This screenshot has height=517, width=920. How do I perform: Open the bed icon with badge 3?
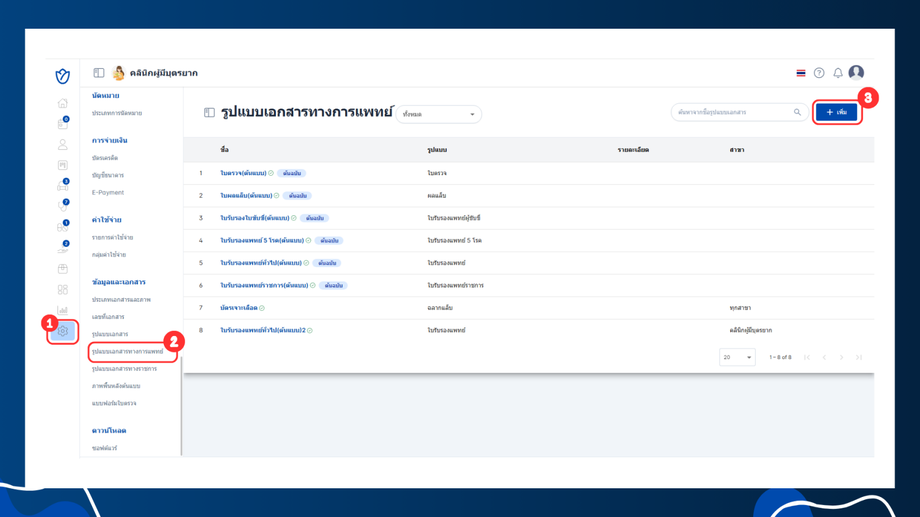63,185
